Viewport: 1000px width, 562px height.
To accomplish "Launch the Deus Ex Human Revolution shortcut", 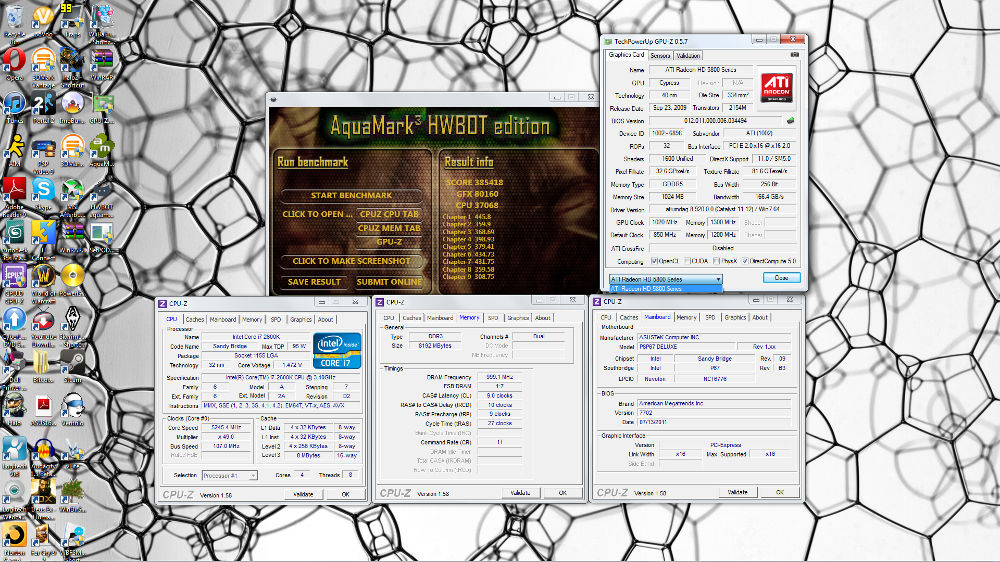I will 43,495.
